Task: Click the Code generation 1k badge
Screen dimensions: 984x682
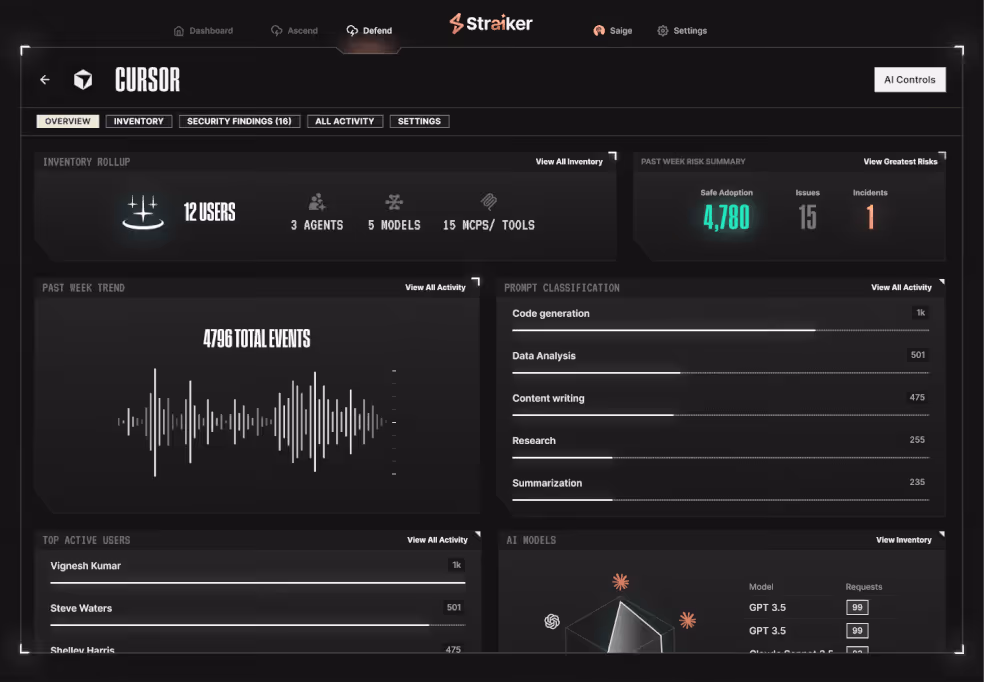Action: click(921, 313)
